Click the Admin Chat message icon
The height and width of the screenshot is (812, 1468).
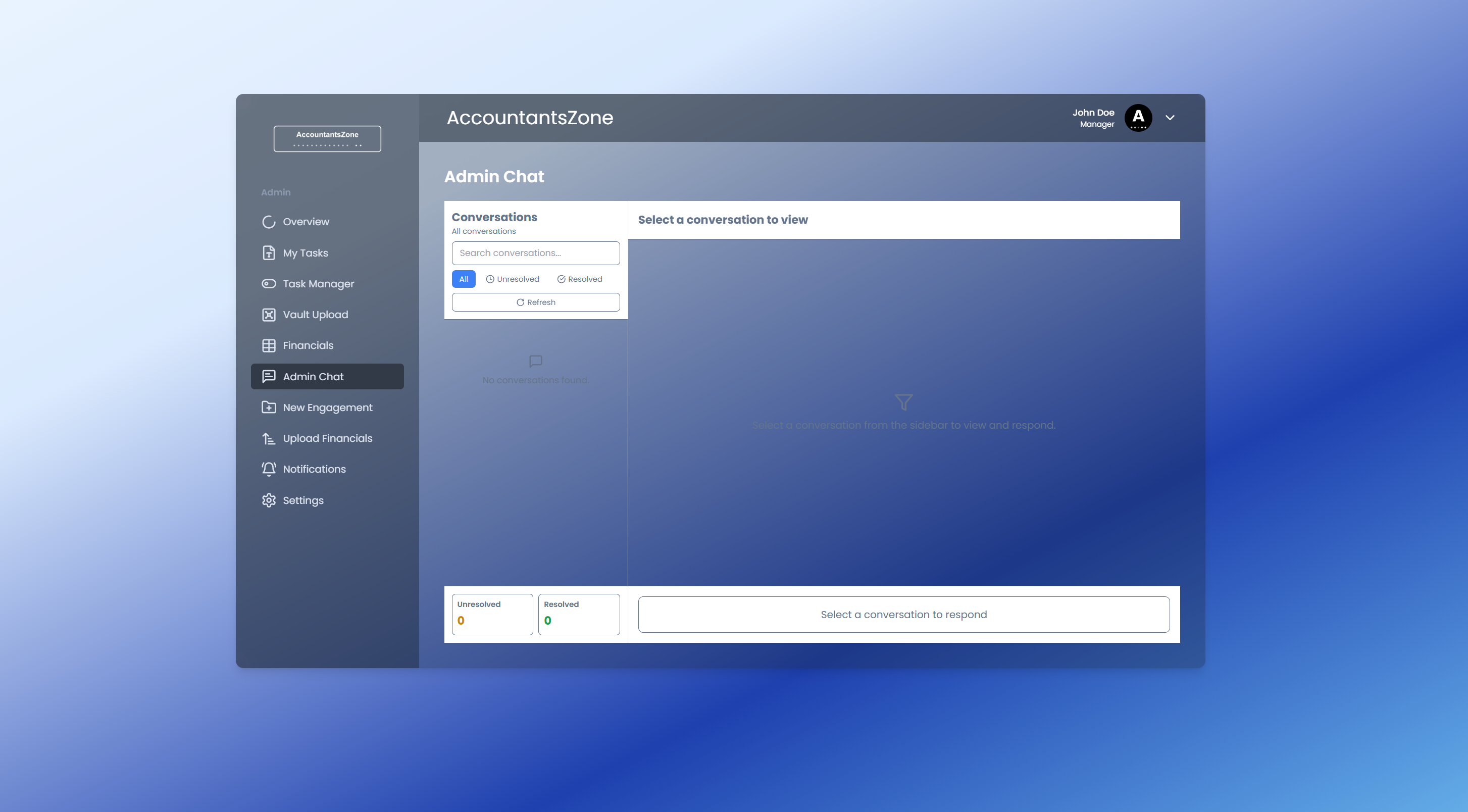pos(269,377)
